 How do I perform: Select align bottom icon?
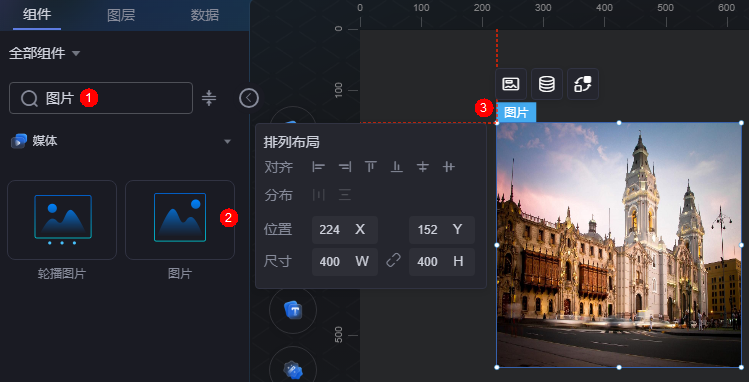click(x=396, y=167)
